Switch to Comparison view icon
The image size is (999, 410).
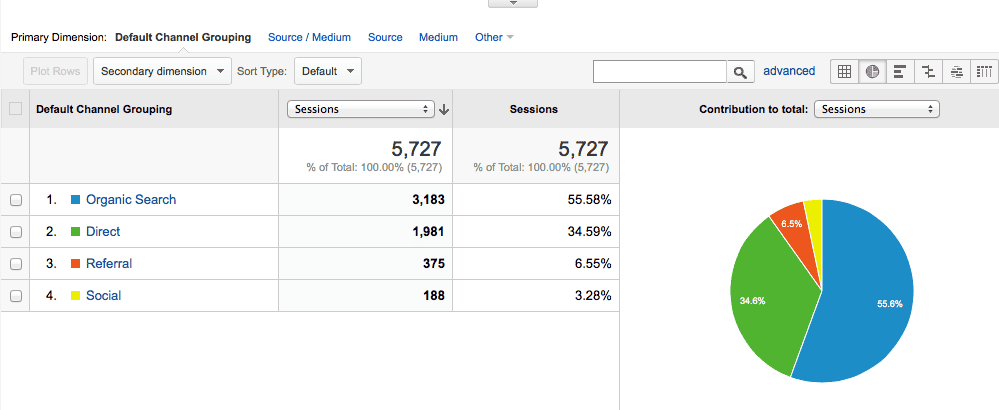[928, 71]
